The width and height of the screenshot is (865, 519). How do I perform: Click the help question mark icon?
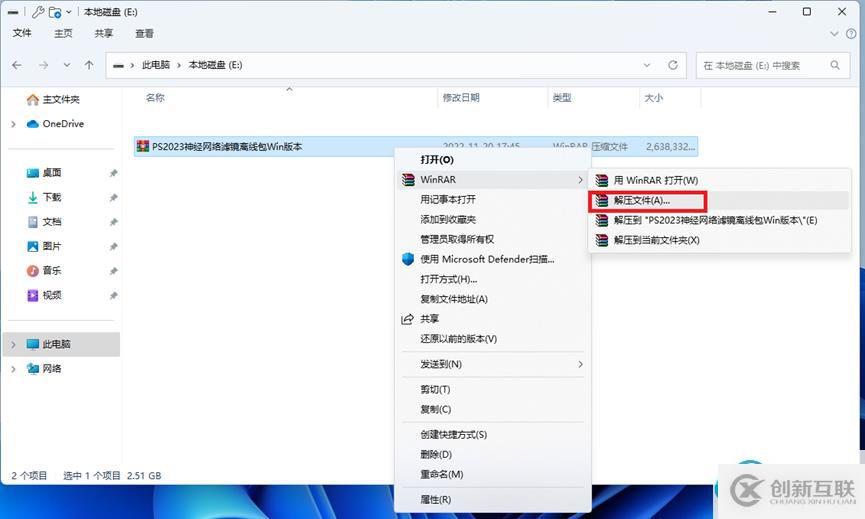point(851,34)
